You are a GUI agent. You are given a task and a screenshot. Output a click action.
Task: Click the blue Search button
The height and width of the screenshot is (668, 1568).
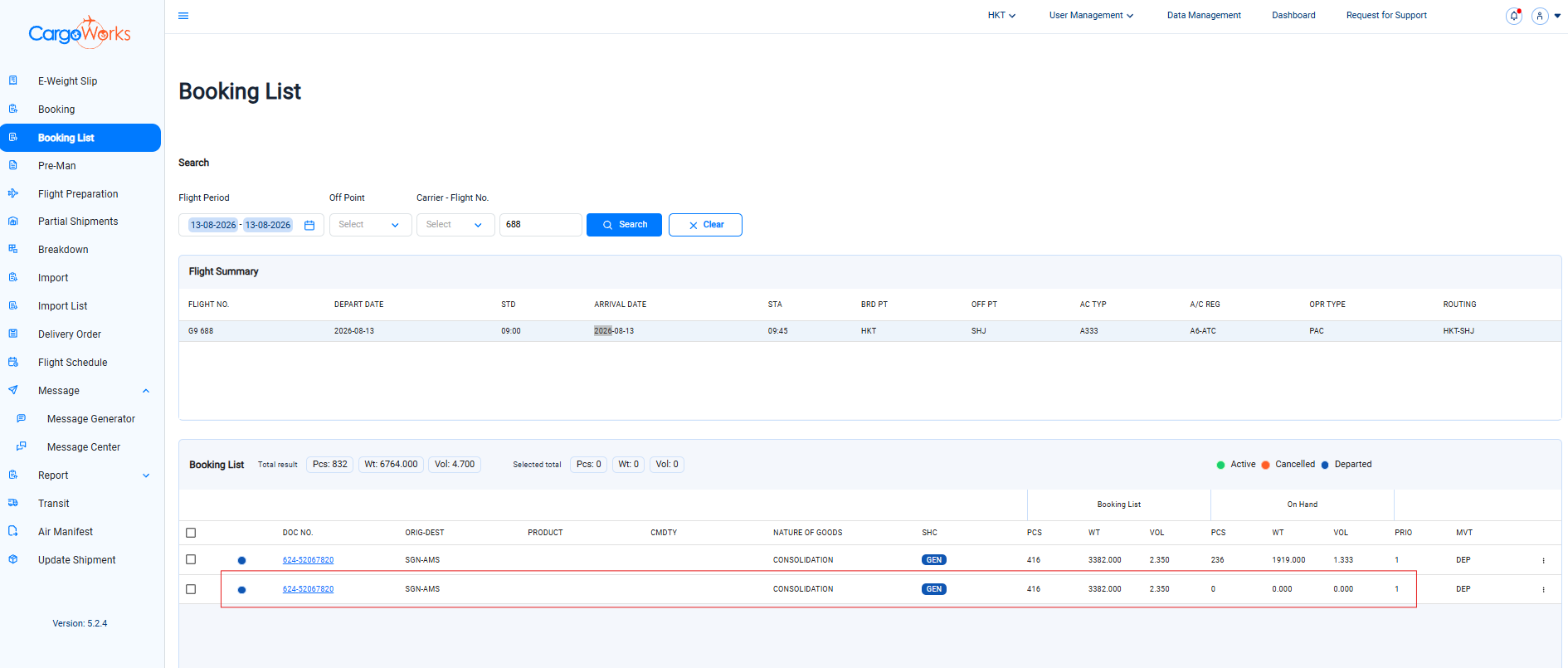coord(624,225)
